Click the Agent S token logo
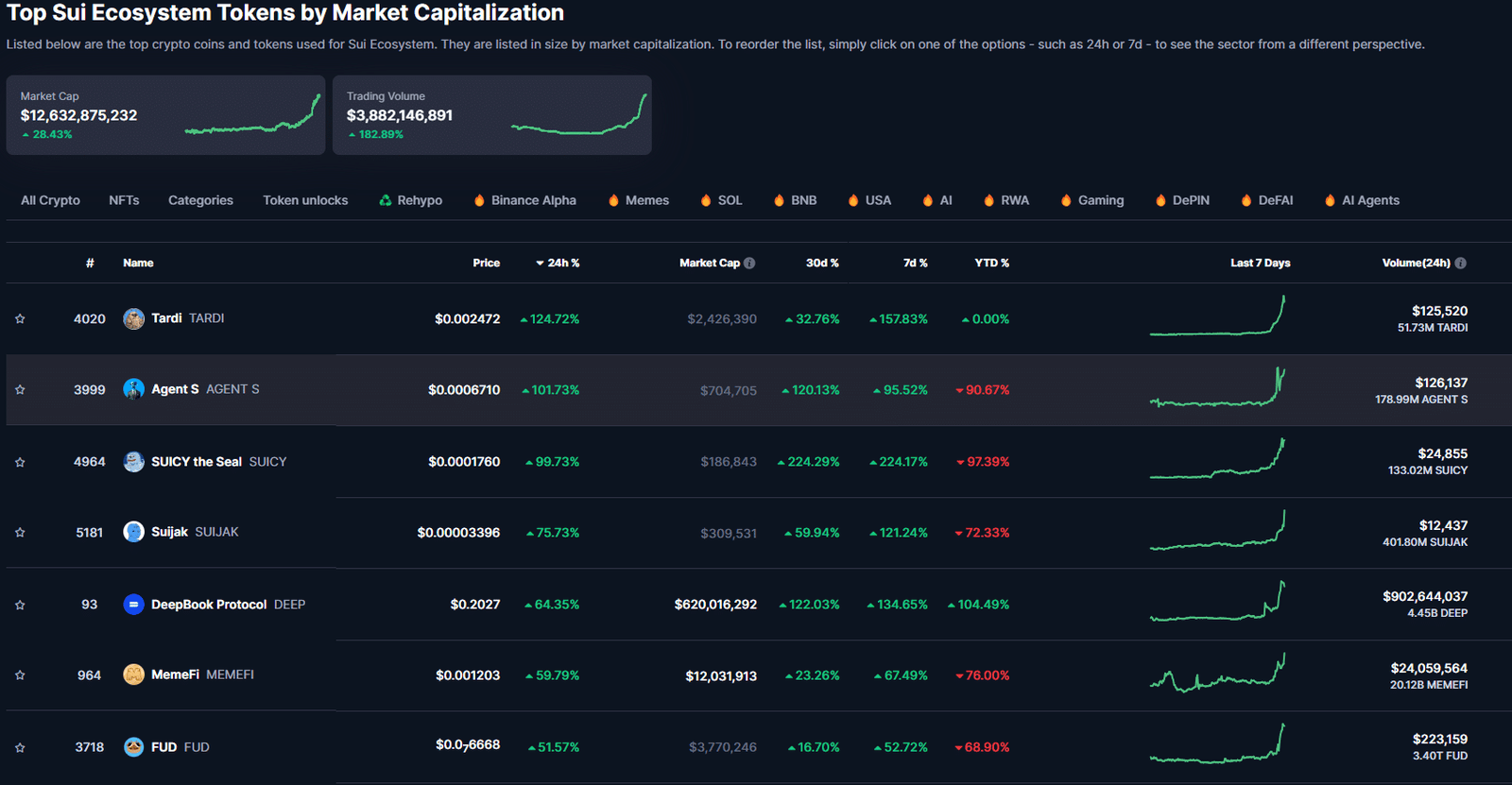 point(133,389)
